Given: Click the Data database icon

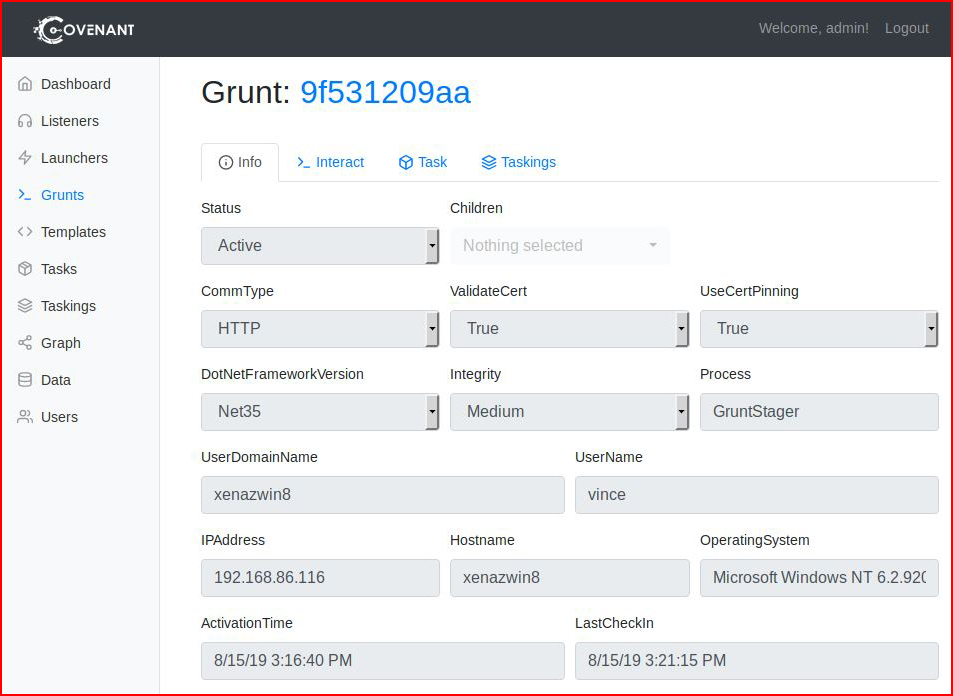Looking at the screenshot, I should (x=25, y=380).
